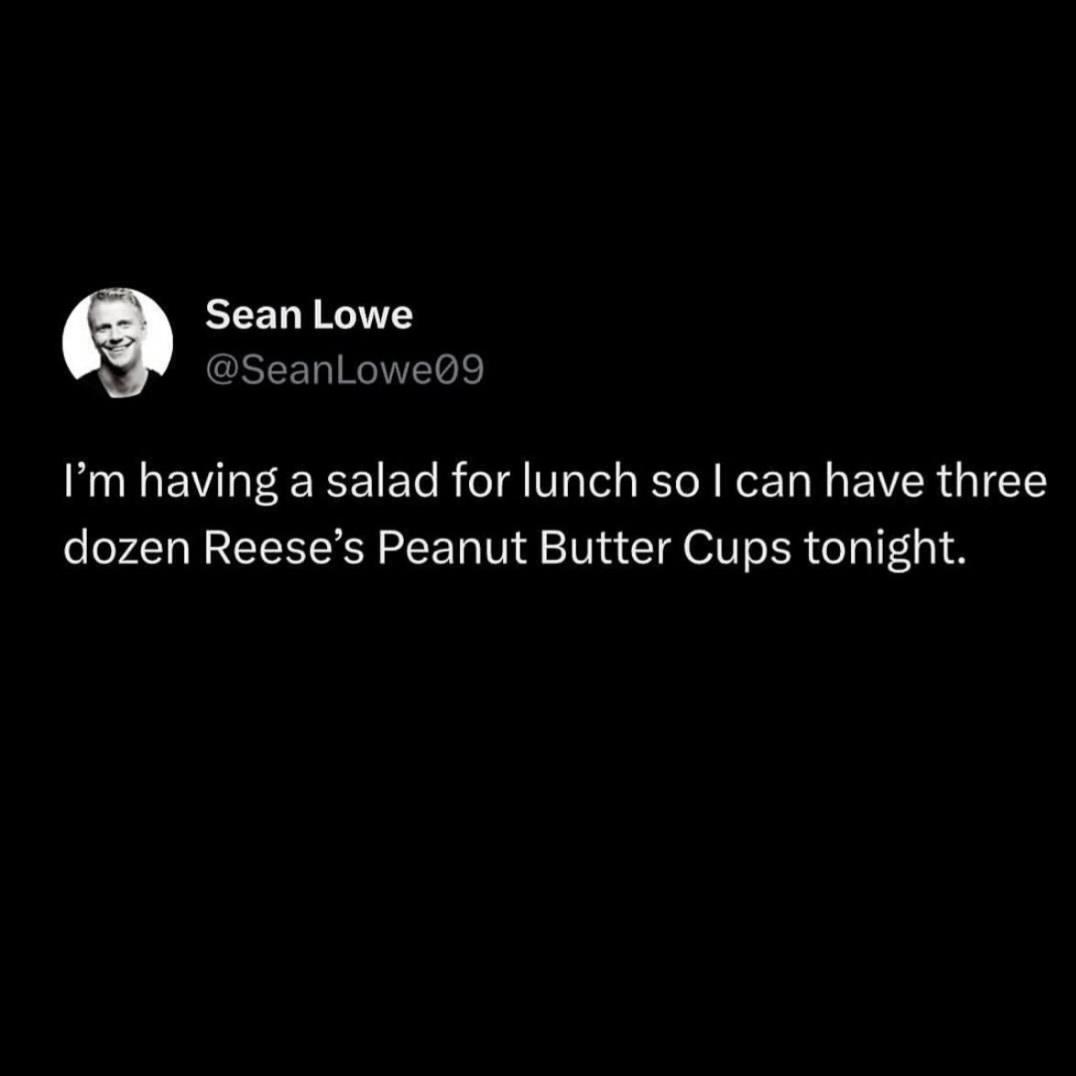The image size is (1076, 1076).
Task: Open the @SeanLowe09 handle link
Action: click(x=344, y=370)
